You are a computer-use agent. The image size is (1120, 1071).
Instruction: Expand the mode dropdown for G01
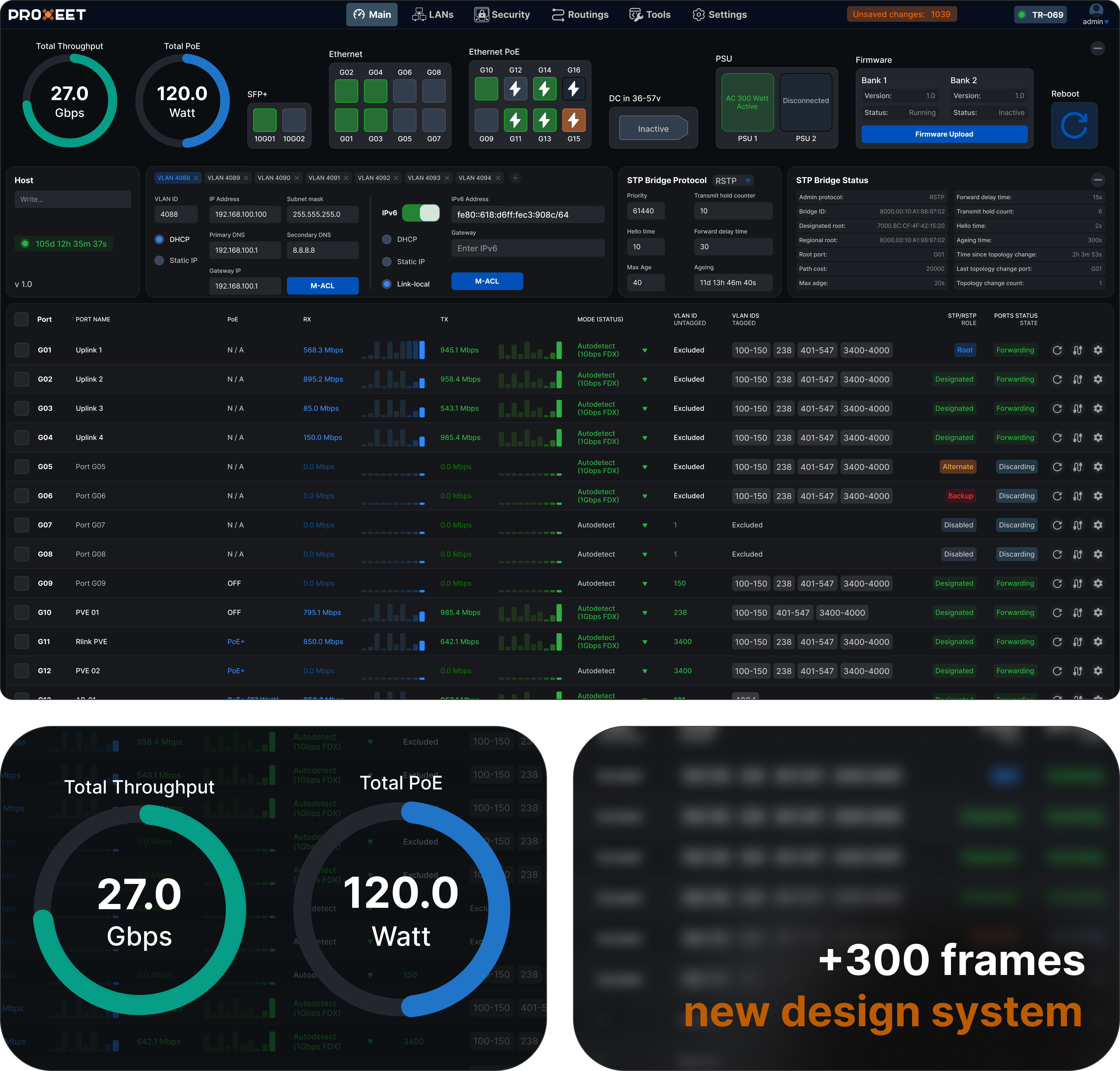click(x=644, y=350)
